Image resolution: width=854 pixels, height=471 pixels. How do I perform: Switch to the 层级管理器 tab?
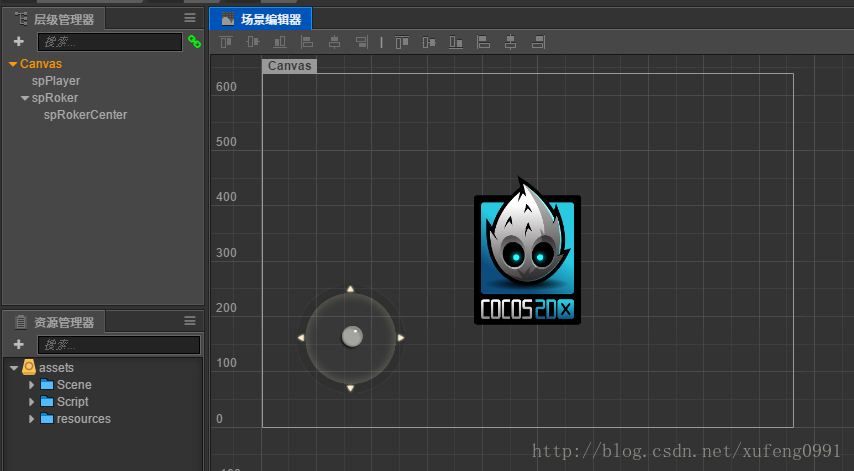click(54, 19)
